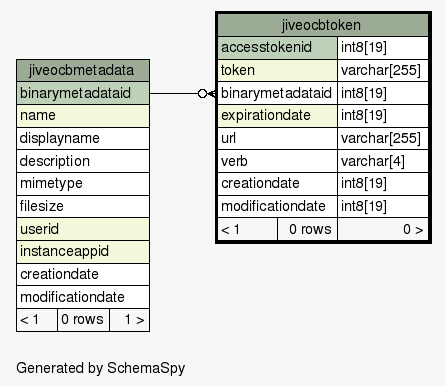Click the token column in jiveocbtoken
Screen dimensions: 446x386
click(277, 70)
